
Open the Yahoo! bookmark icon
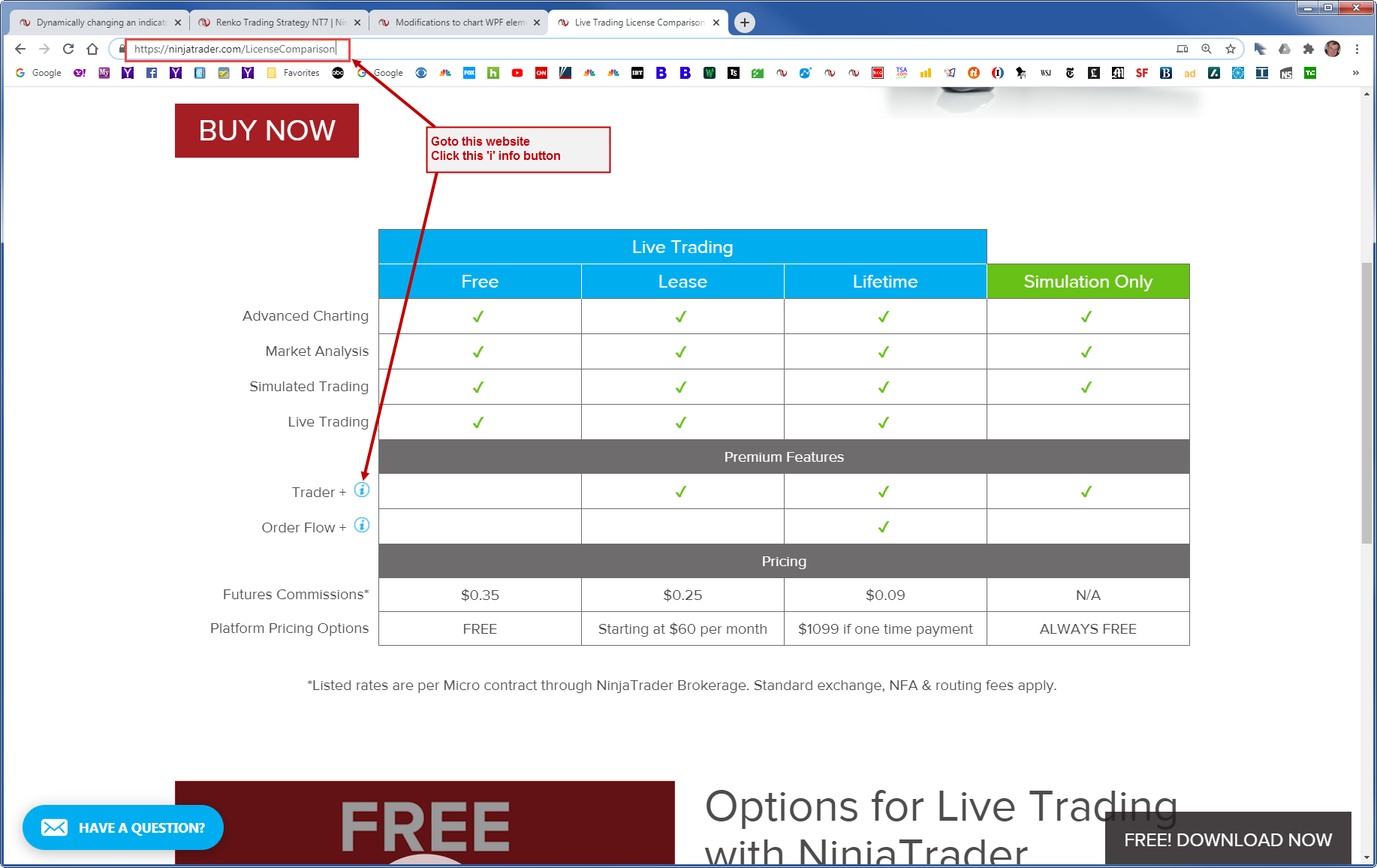(80, 73)
